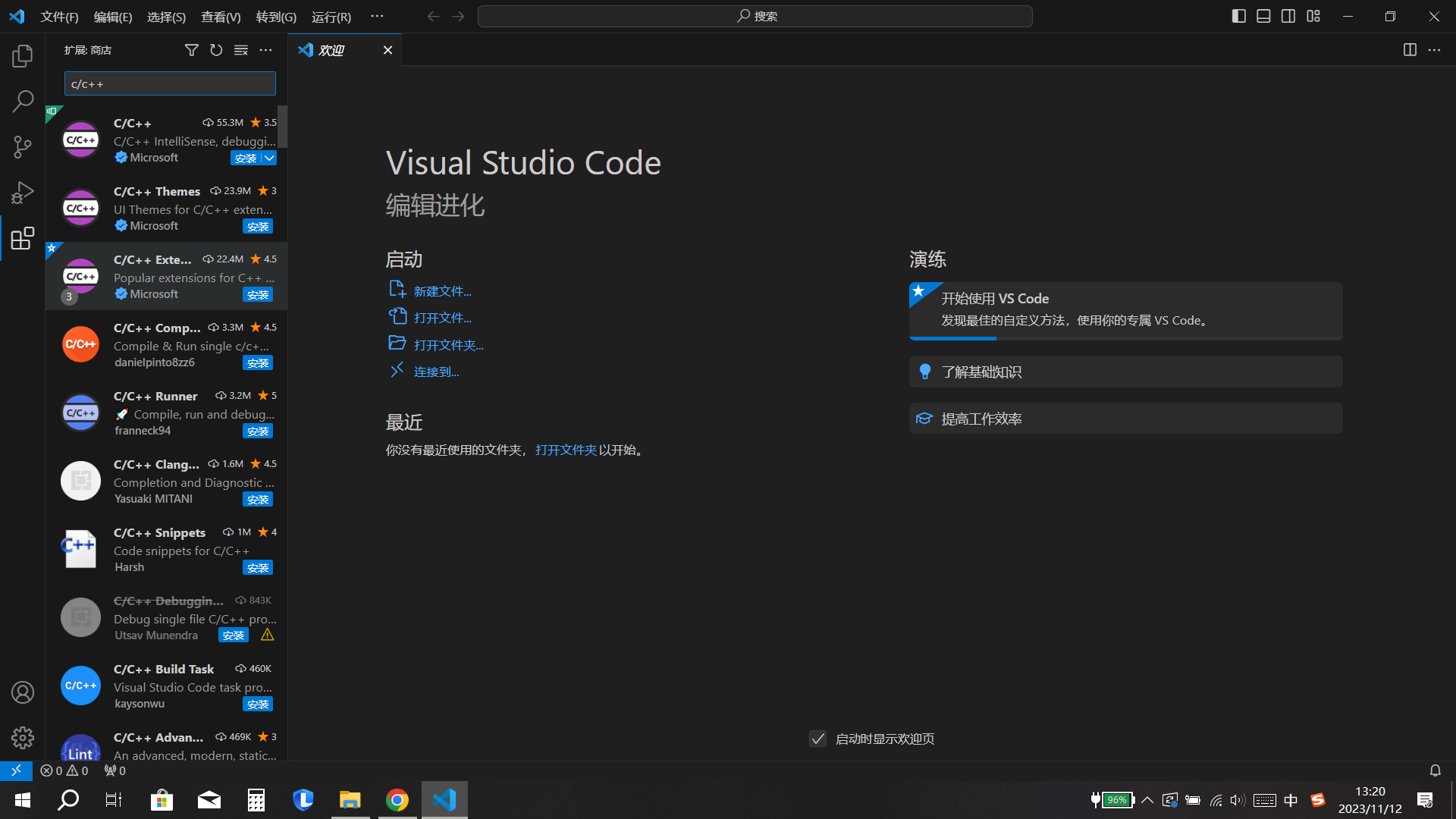Click the extensions list scrollbar
The image size is (1456, 819).
coord(282,127)
